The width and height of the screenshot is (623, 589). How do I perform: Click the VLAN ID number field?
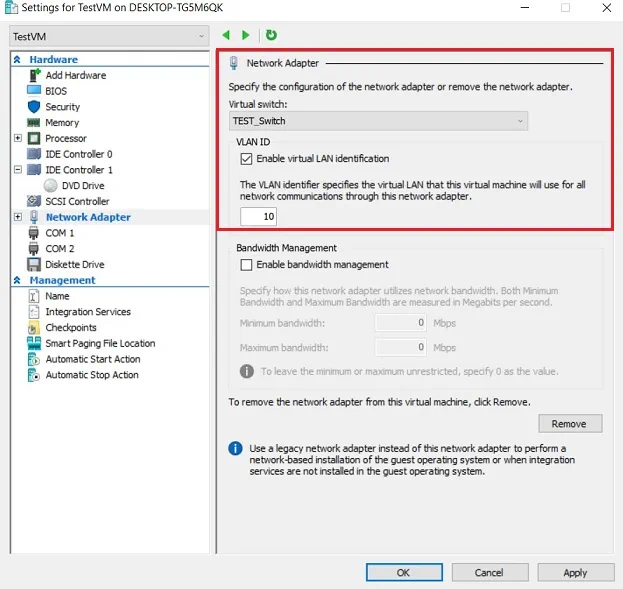[x=258, y=217]
